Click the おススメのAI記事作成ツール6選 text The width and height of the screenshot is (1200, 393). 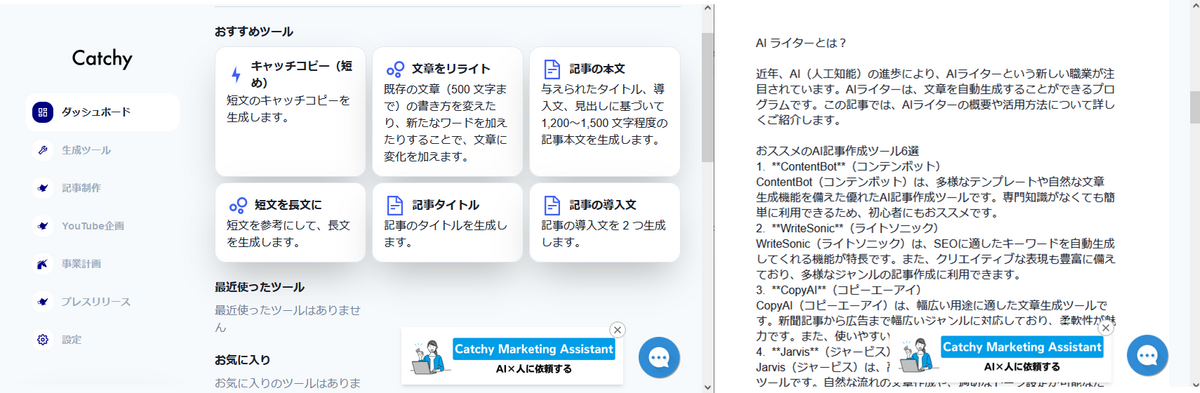(x=837, y=150)
